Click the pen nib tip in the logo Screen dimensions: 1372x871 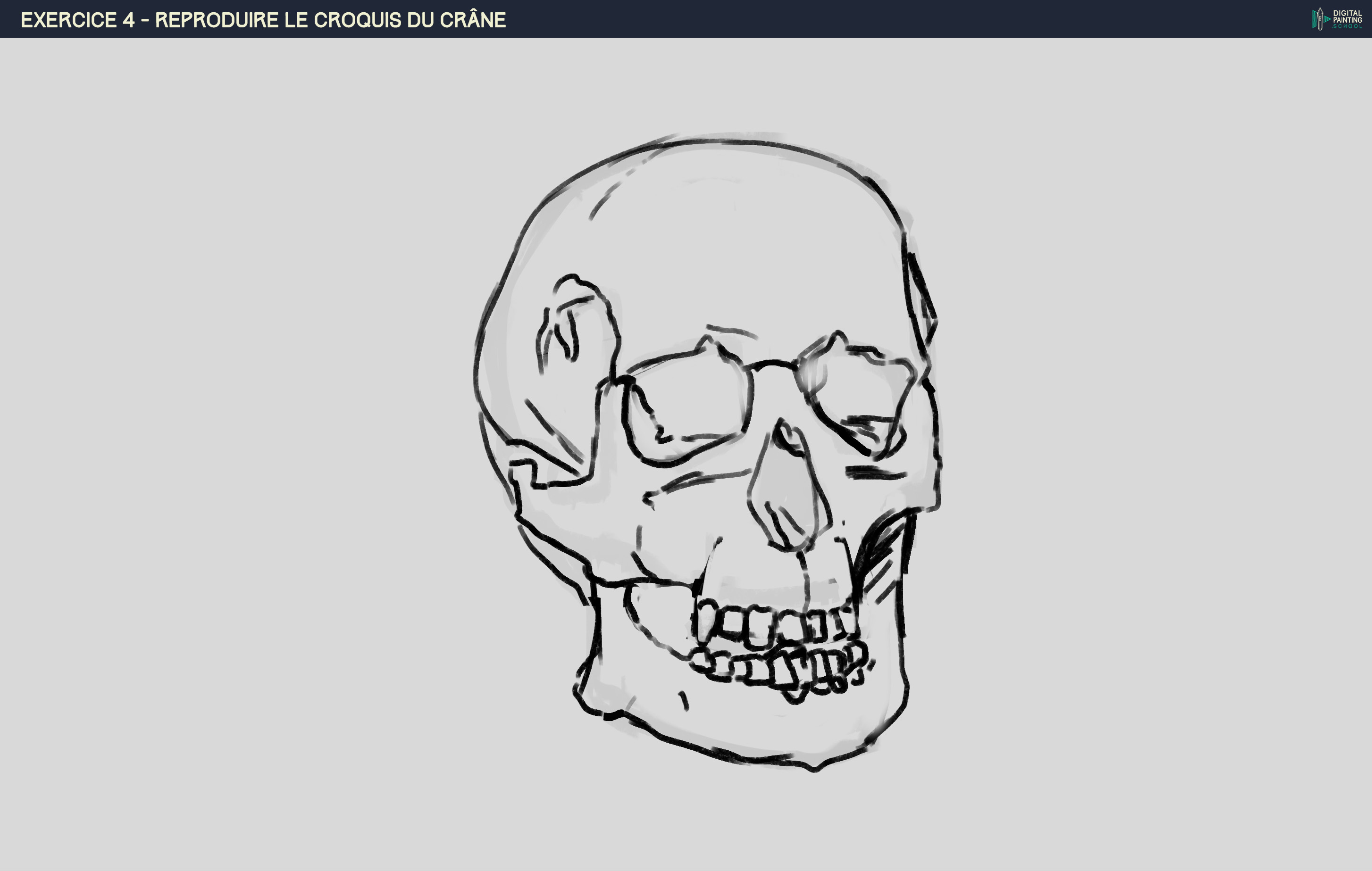click(x=1320, y=10)
